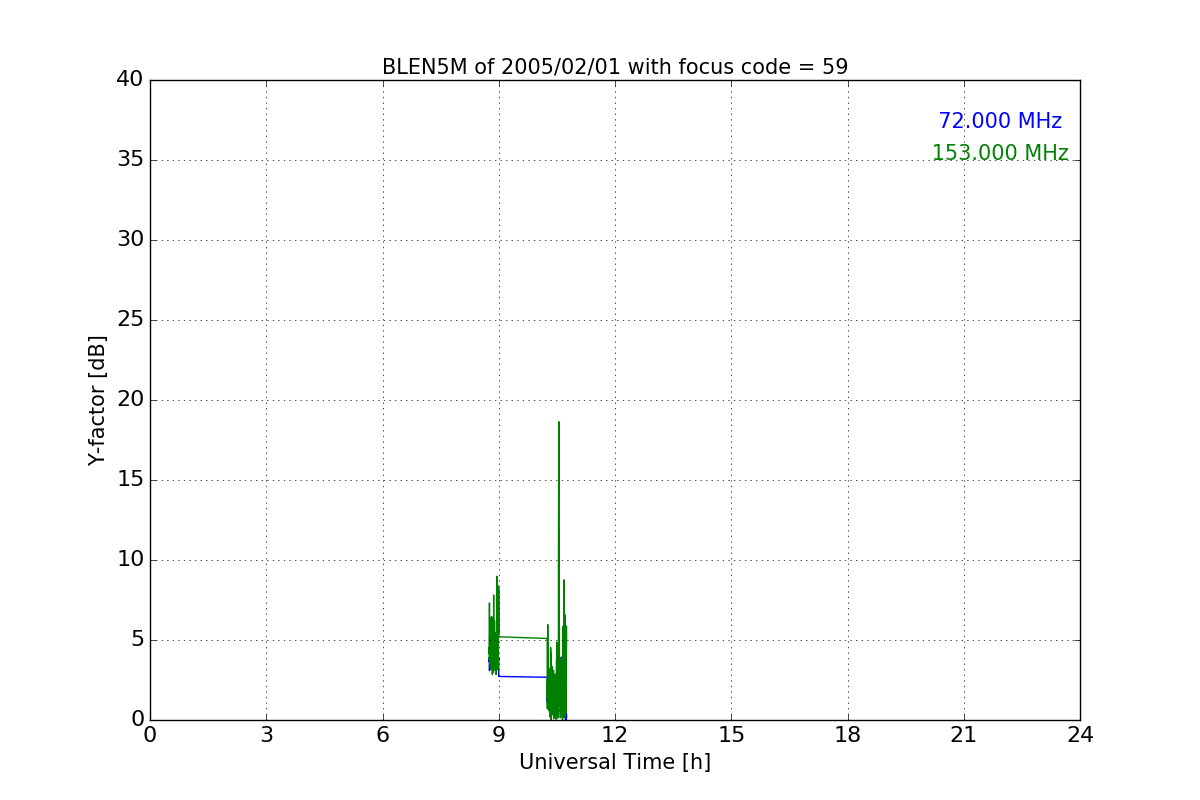This screenshot has height=800, width=1200.
Task: Click the x-axis tick label '9'
Action: (499, 735)
